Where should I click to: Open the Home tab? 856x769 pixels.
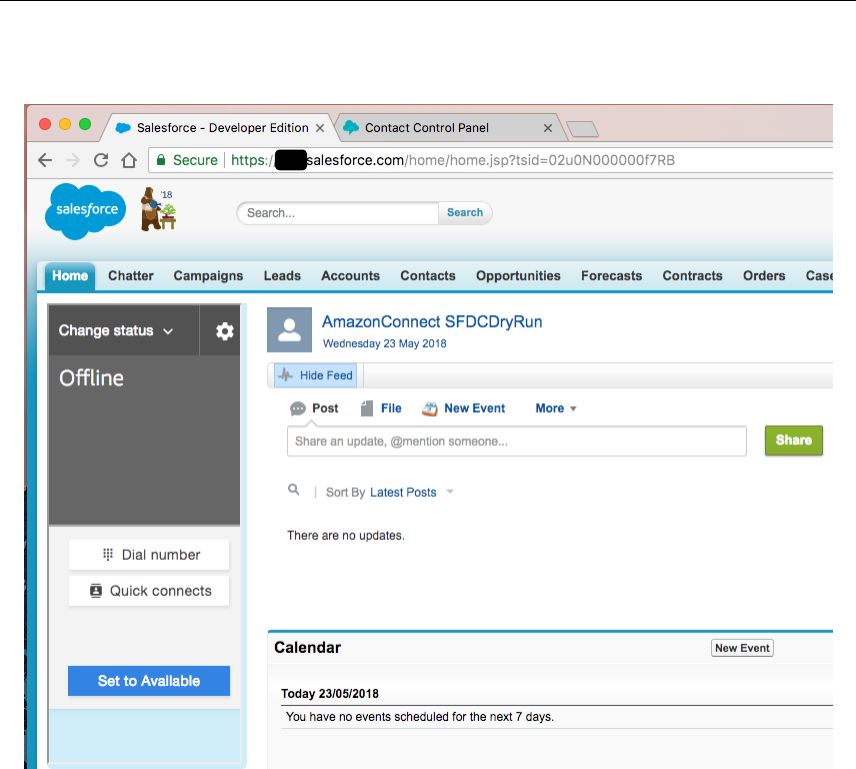pos(70,276)
